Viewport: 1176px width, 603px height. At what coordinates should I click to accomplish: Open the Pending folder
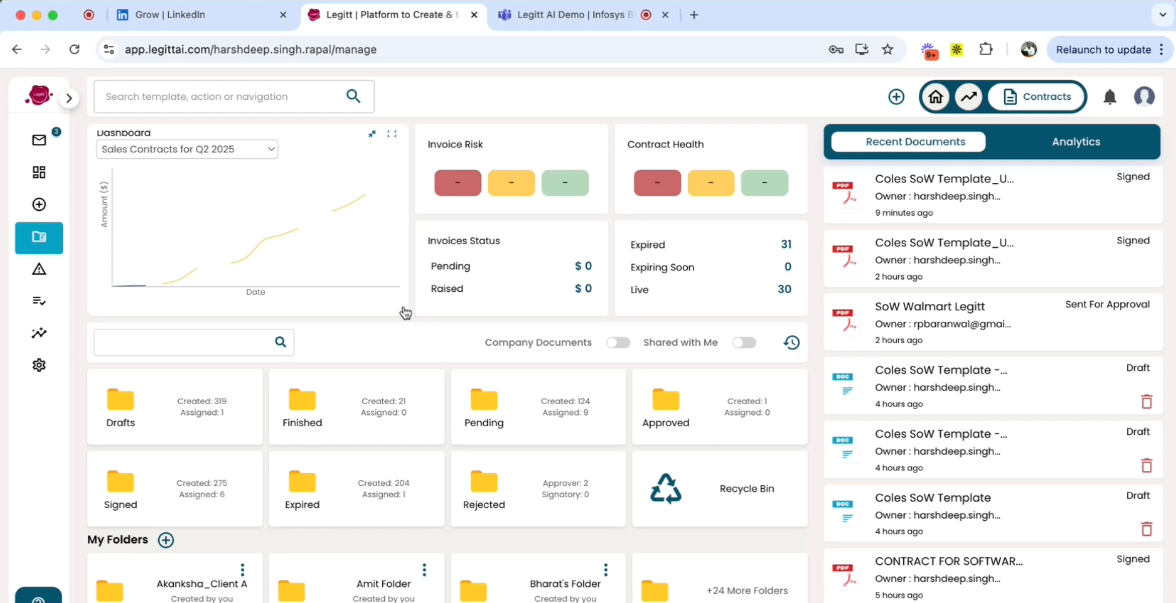click(x=538, y=407)
